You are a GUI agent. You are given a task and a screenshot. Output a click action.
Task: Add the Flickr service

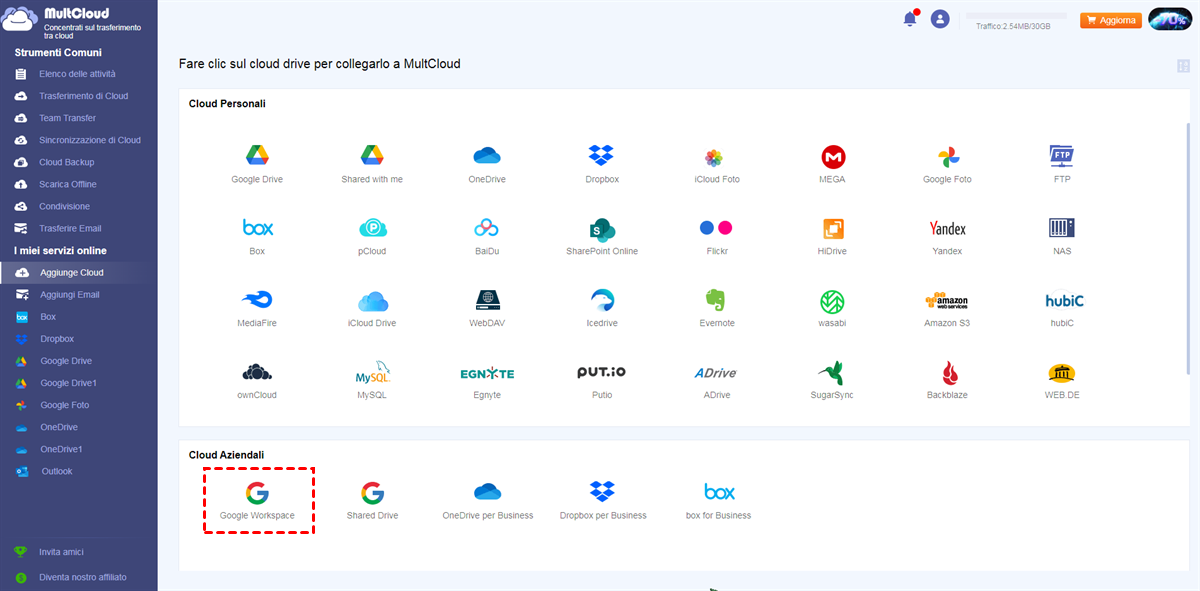tap(716, 228)
